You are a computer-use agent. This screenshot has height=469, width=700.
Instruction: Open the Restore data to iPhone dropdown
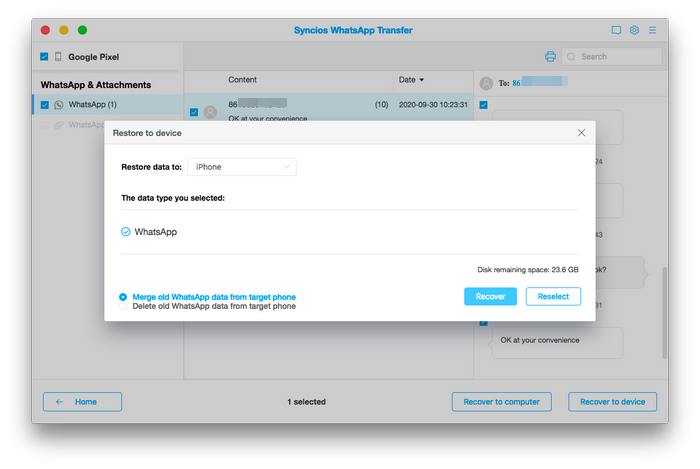pyautogui.click(x=242, y=167)
